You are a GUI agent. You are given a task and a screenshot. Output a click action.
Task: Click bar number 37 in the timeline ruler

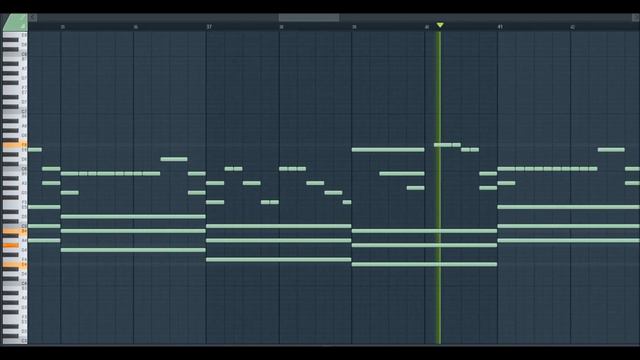click(209, 27)
